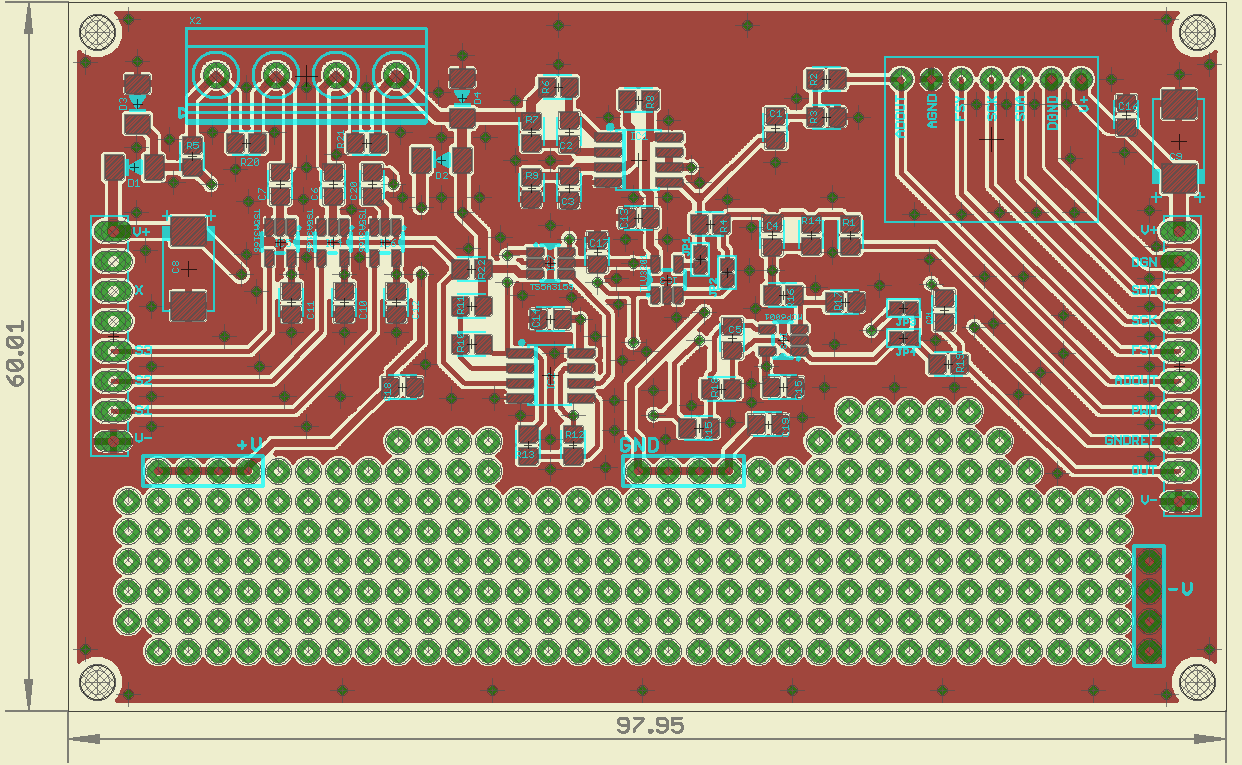Click the OUT pad on right header

1181,470
